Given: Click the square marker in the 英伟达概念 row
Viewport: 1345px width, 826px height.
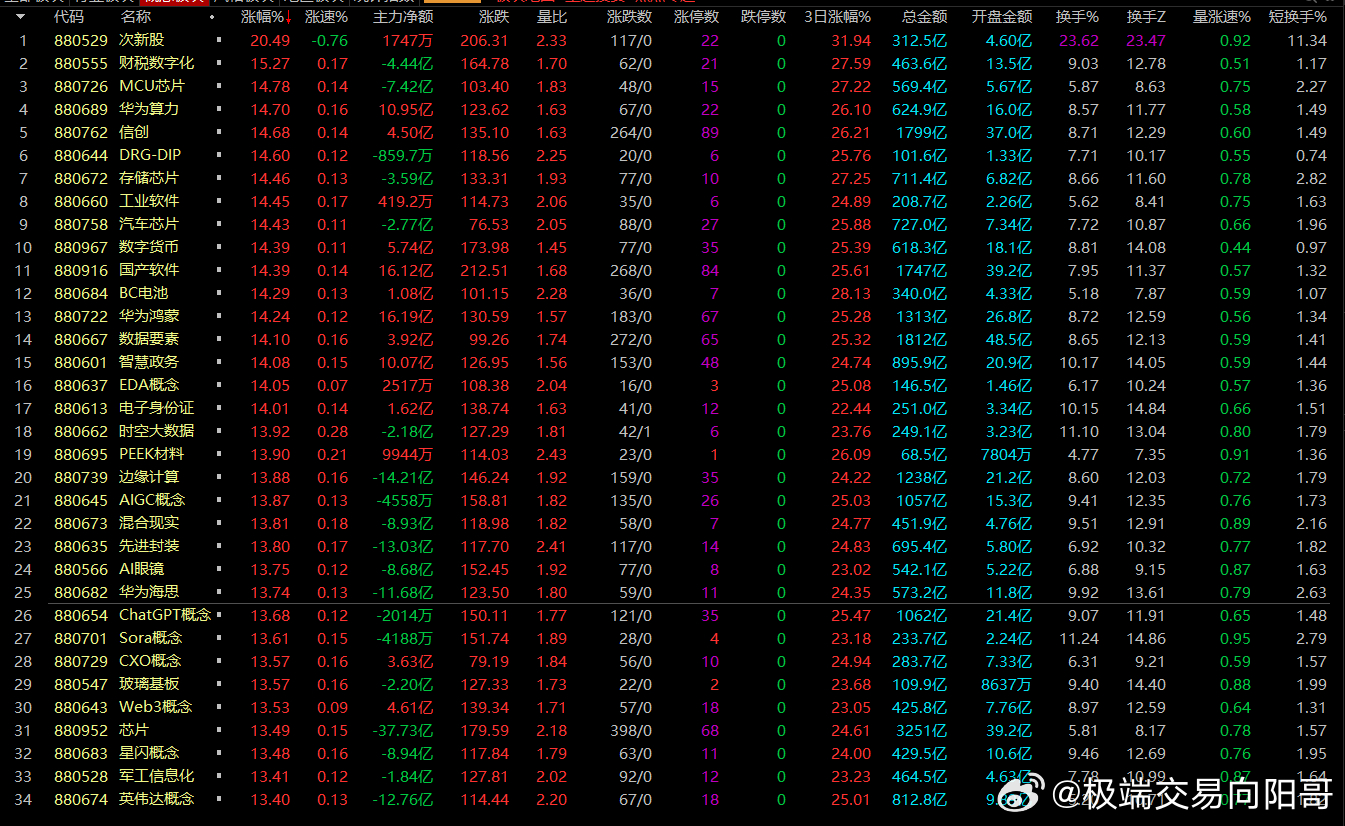Looking at the screenshot, I should click(x=219, y=799).
